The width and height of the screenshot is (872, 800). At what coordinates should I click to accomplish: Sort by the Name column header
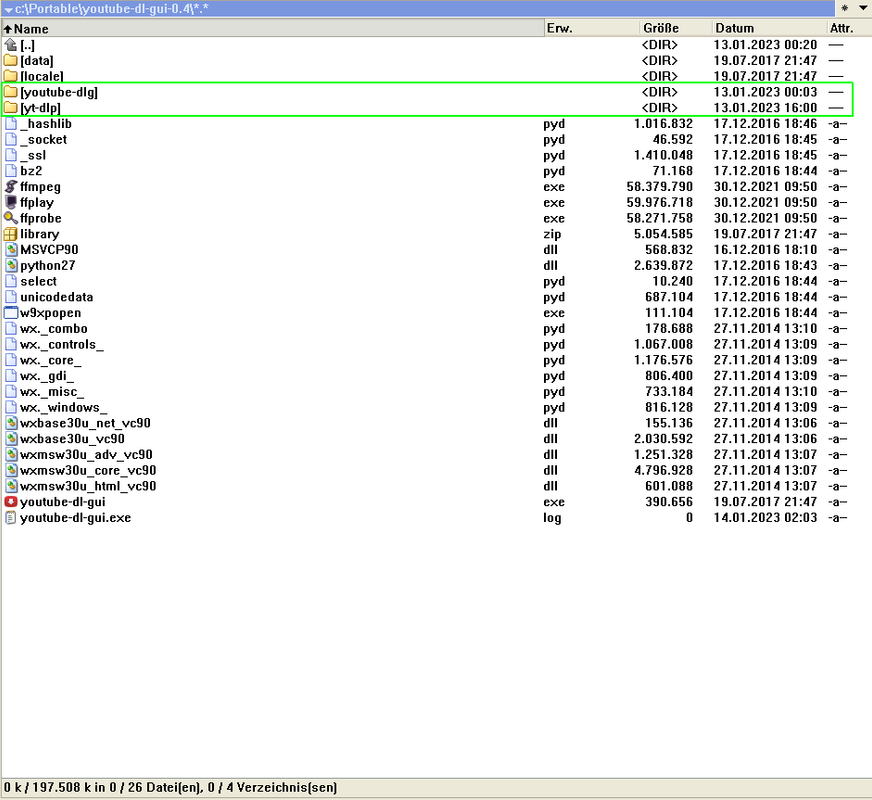(272, 28)
